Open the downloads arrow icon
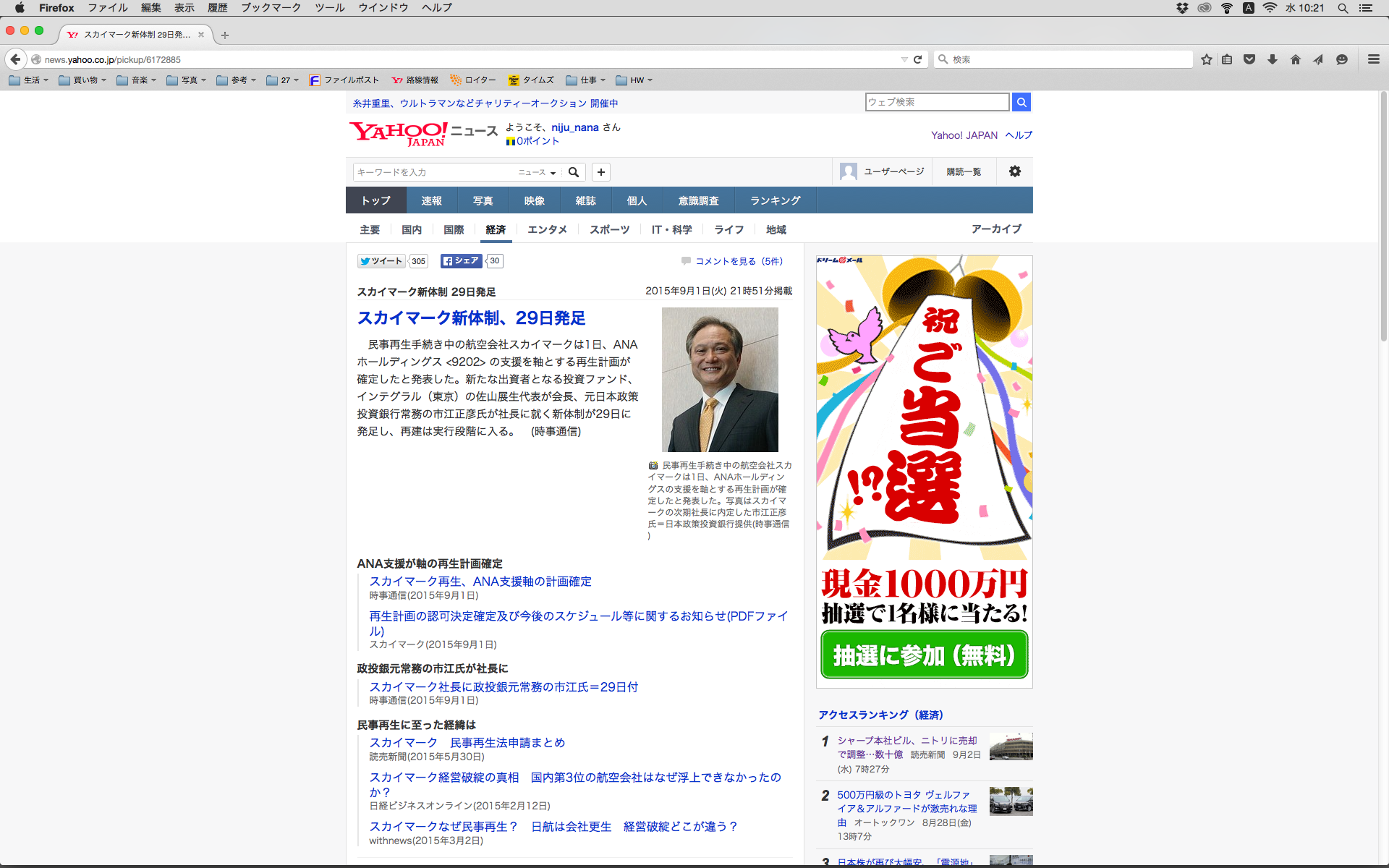Viewport: 1389px width, 868px height. (1273, 59)
